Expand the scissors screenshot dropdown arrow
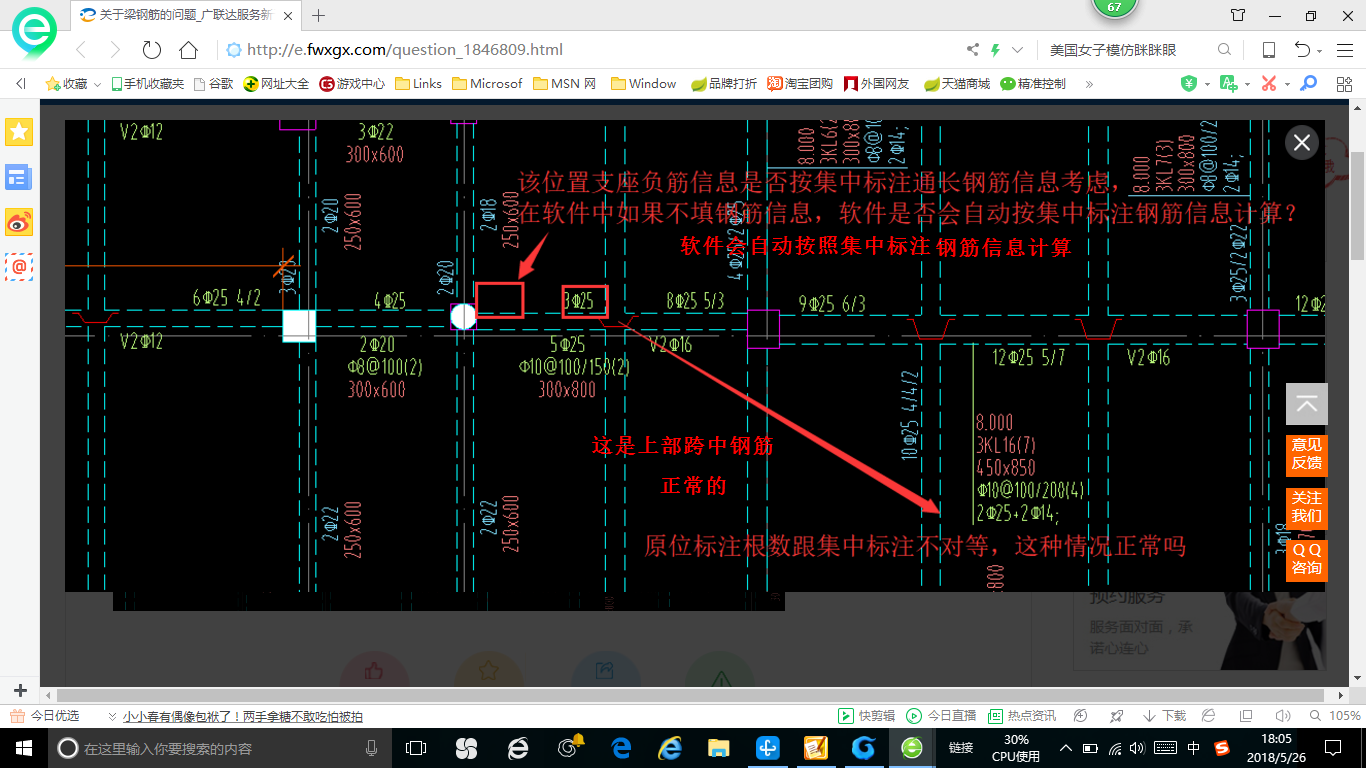 tap(1286, 84)
